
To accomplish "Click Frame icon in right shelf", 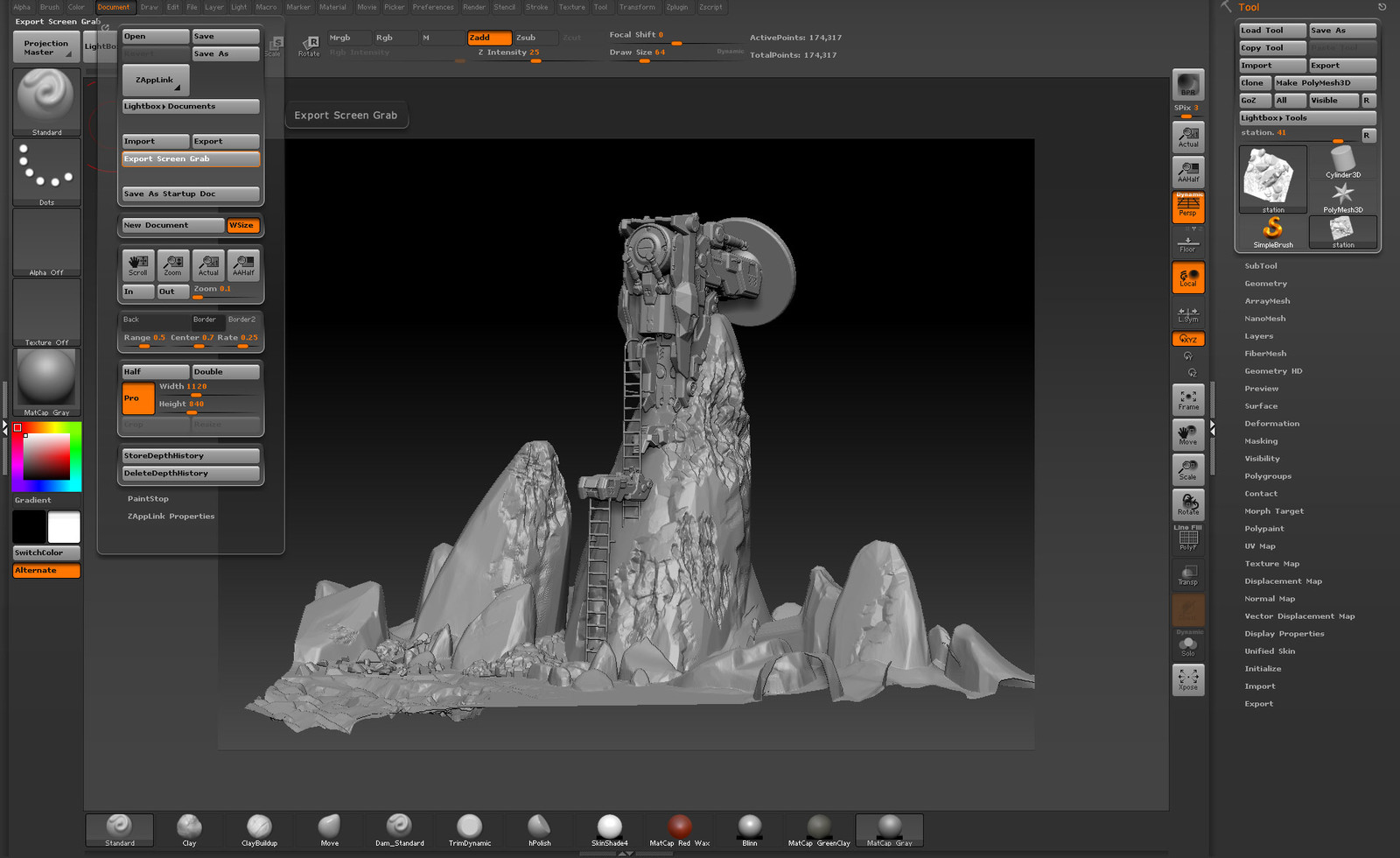I will click(1188, 399).
